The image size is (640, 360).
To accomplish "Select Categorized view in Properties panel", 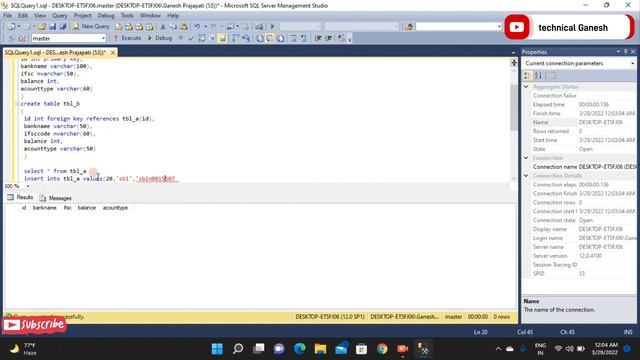I will [x=528, y=76].
